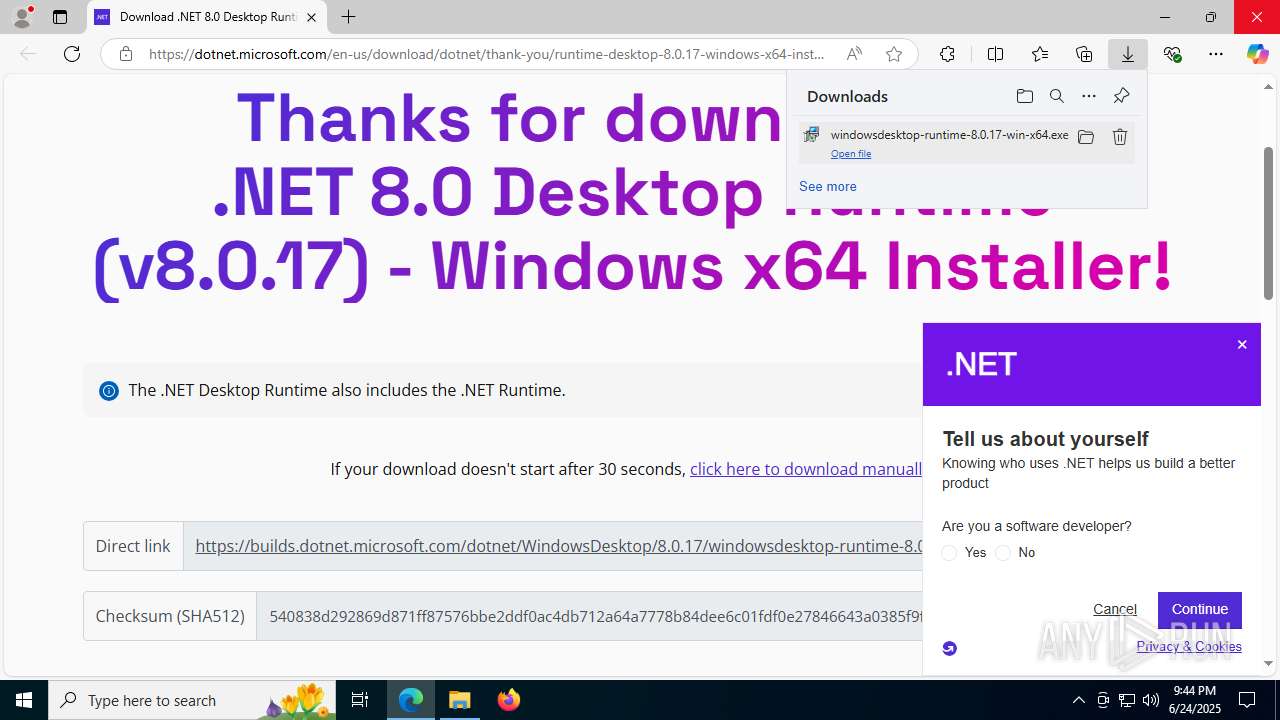Click the address bar URL
The height and width of the screenshot is (720, 1280).
coord(487,54)
